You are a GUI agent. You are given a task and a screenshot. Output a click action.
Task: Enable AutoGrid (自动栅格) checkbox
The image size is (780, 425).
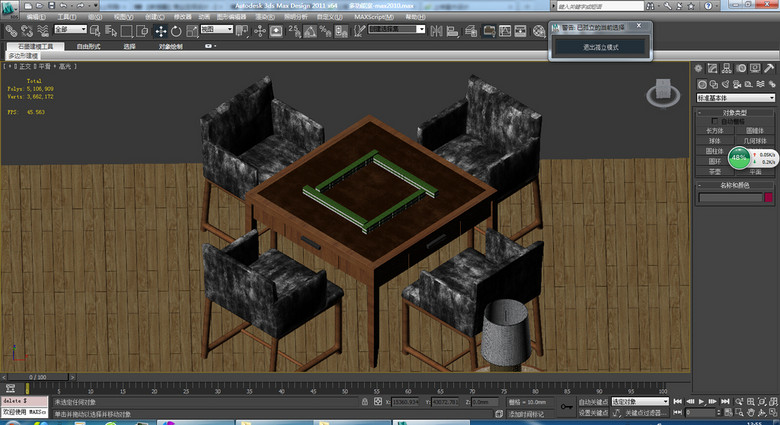pyautogui.click(x=715, y=121)
